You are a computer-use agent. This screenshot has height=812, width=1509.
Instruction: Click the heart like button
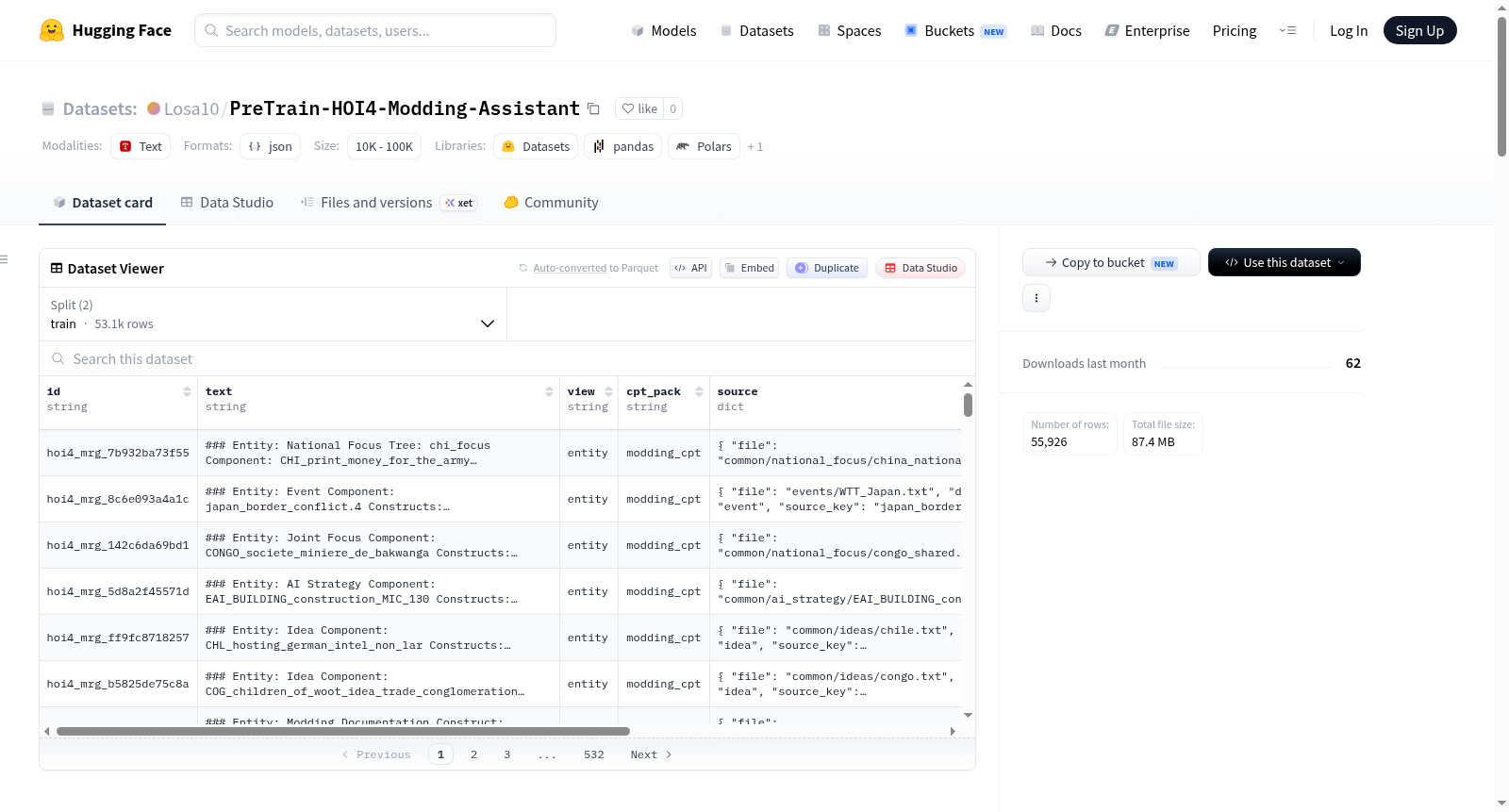[639, 108]
